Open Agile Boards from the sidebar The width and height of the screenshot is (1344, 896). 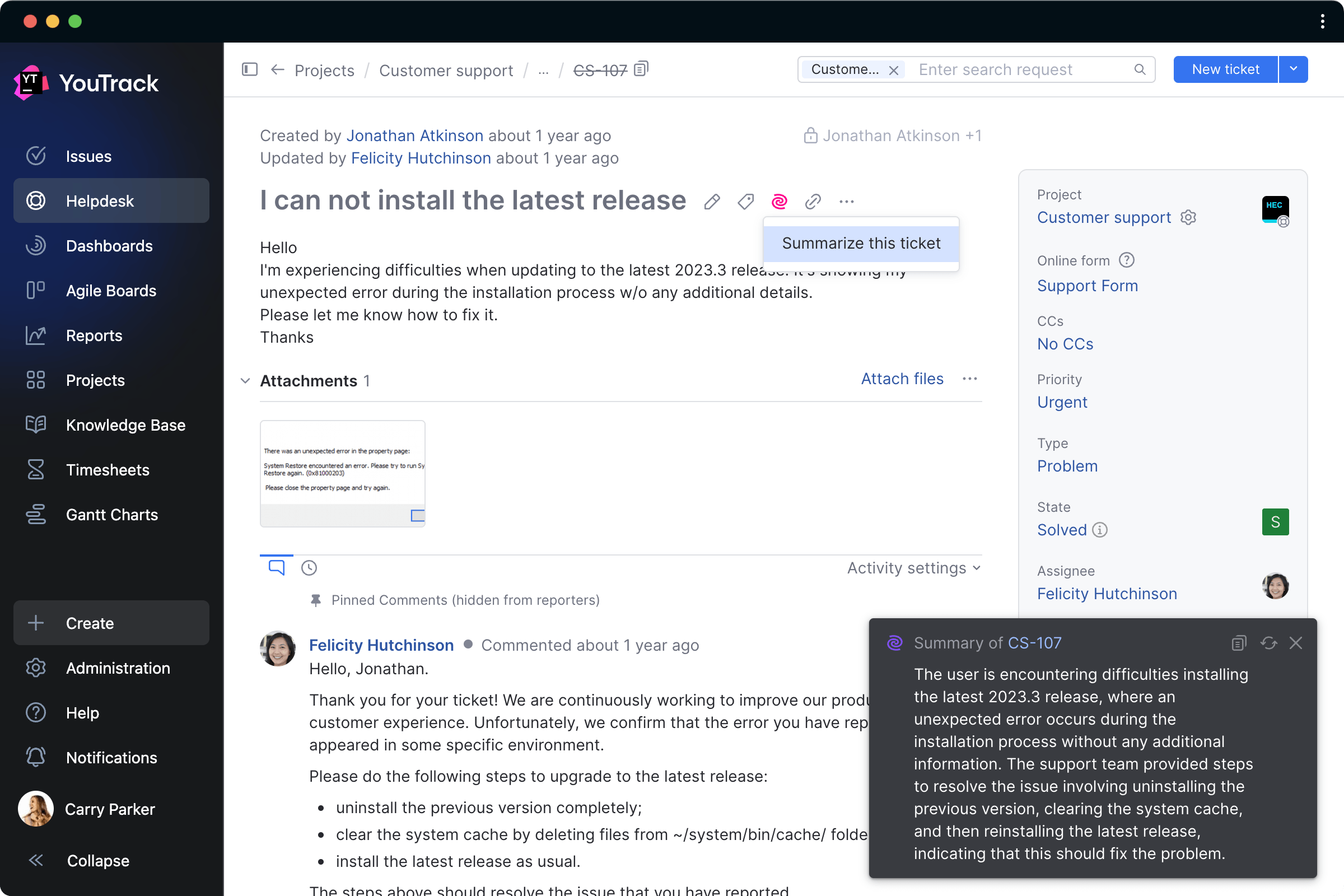(x=111, y=290)
